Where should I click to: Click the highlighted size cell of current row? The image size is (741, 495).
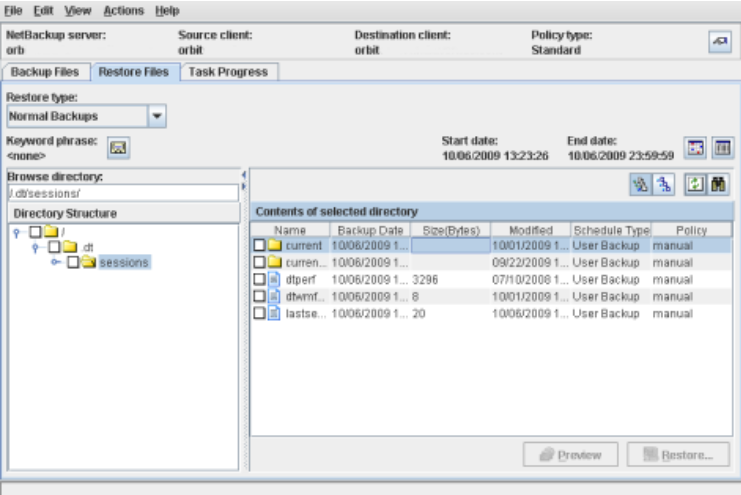tap(450, 245)
